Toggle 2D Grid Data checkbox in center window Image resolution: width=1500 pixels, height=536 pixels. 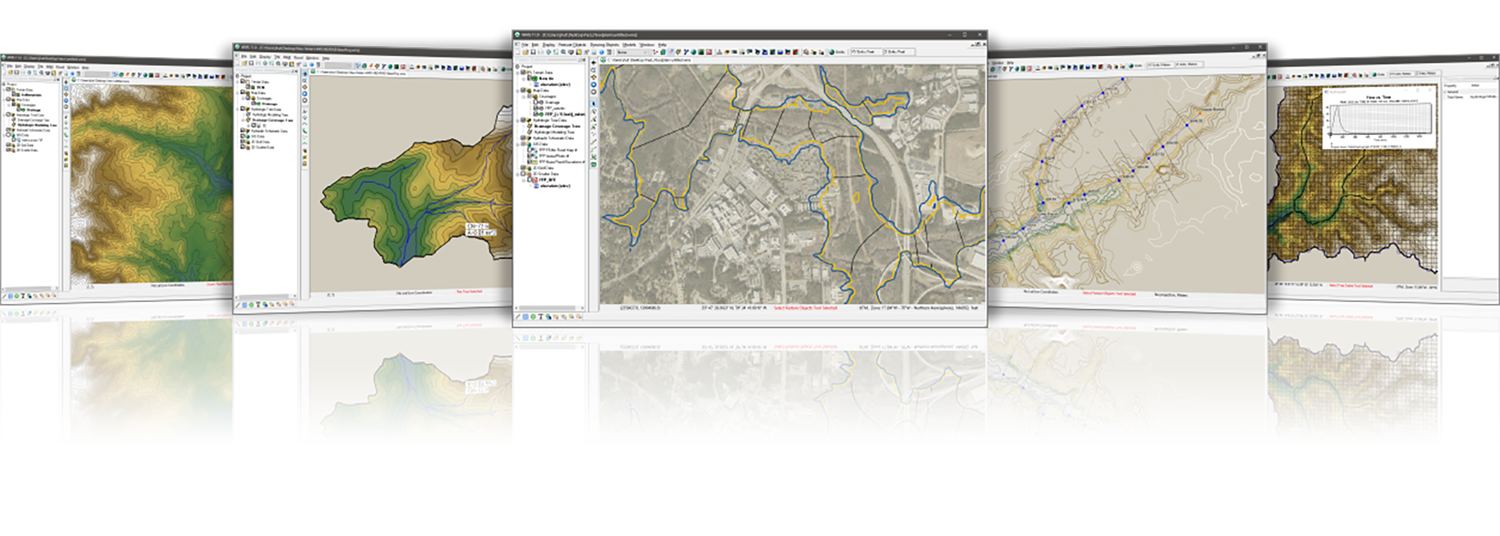click(x=523, y=168)
